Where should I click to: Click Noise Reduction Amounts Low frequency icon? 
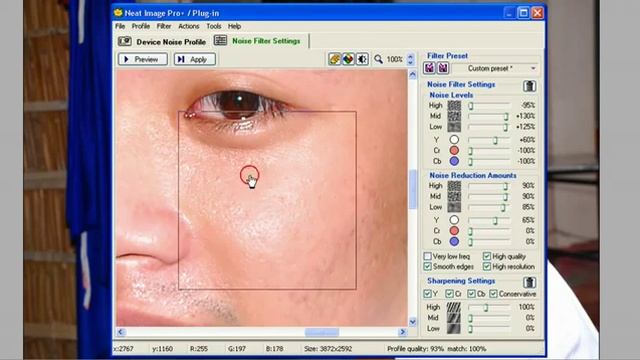point(454,207)
